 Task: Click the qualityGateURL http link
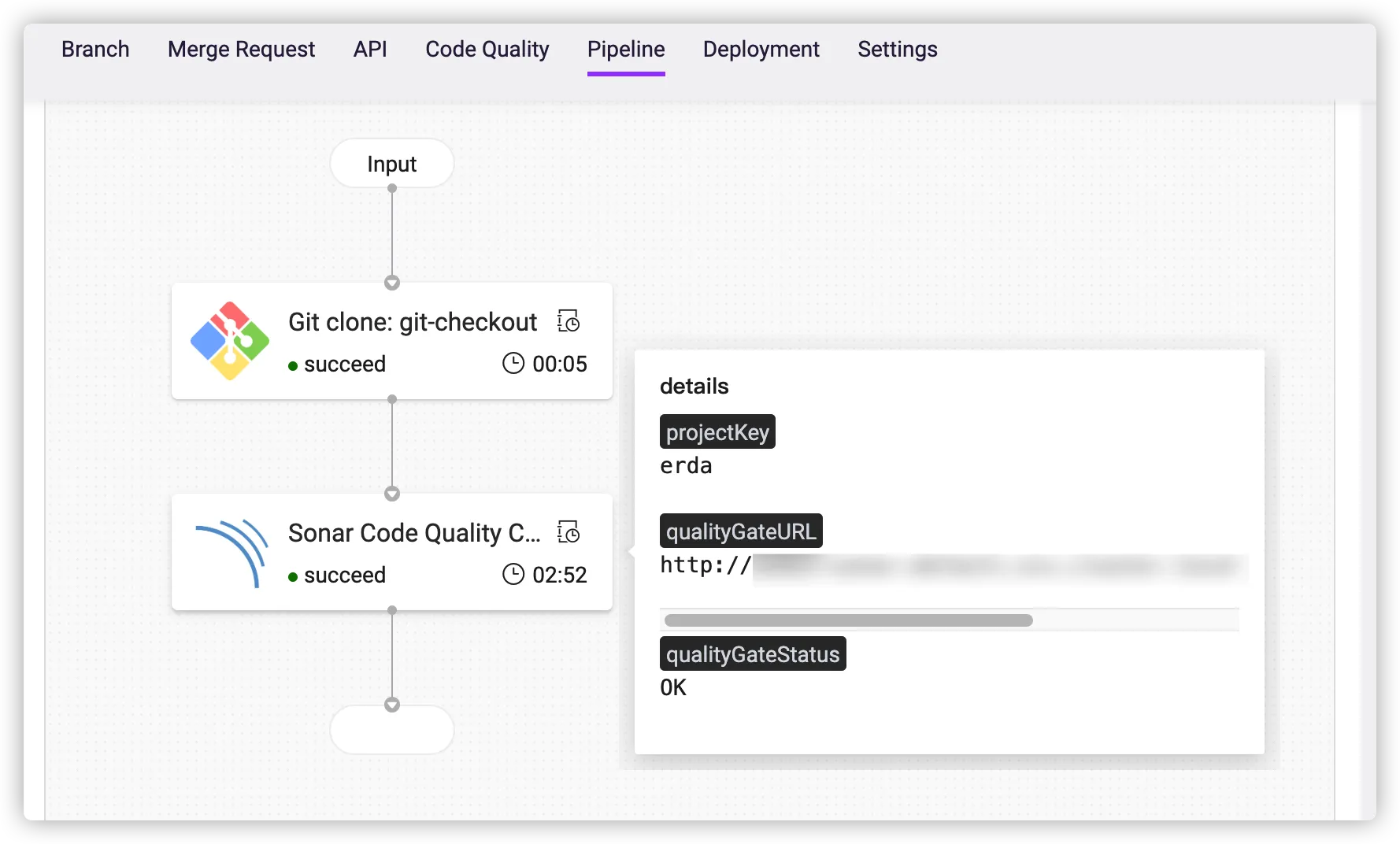point(953,565)
